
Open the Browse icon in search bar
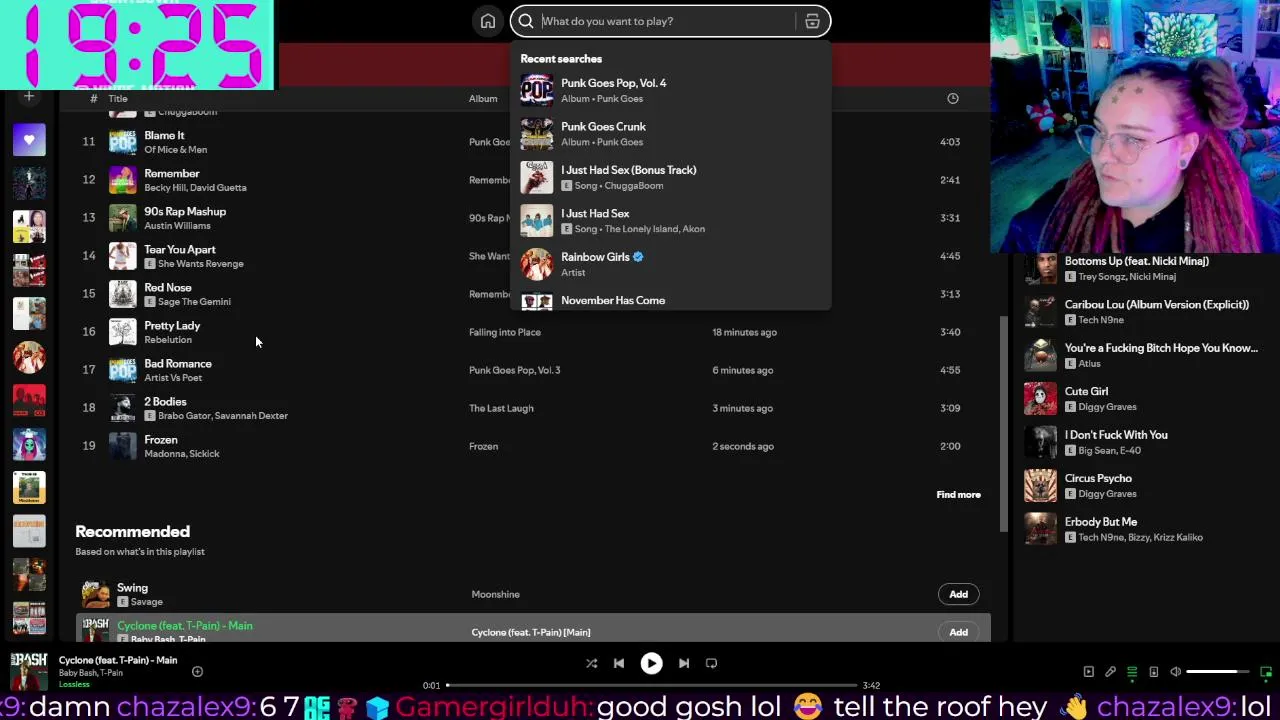pyautogui.click(x=812, y=21)
